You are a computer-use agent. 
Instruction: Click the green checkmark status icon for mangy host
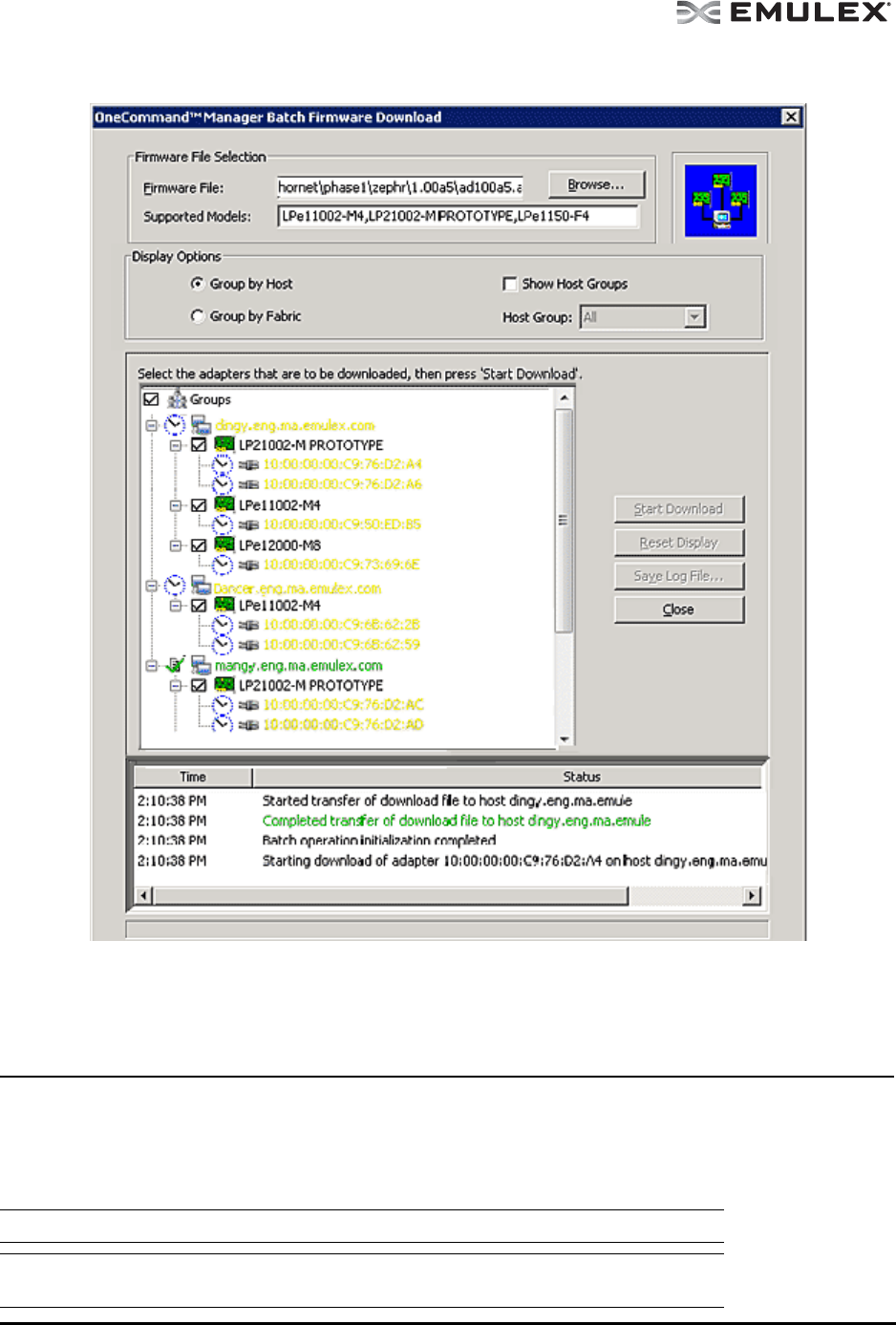click(x=176, y=664)
